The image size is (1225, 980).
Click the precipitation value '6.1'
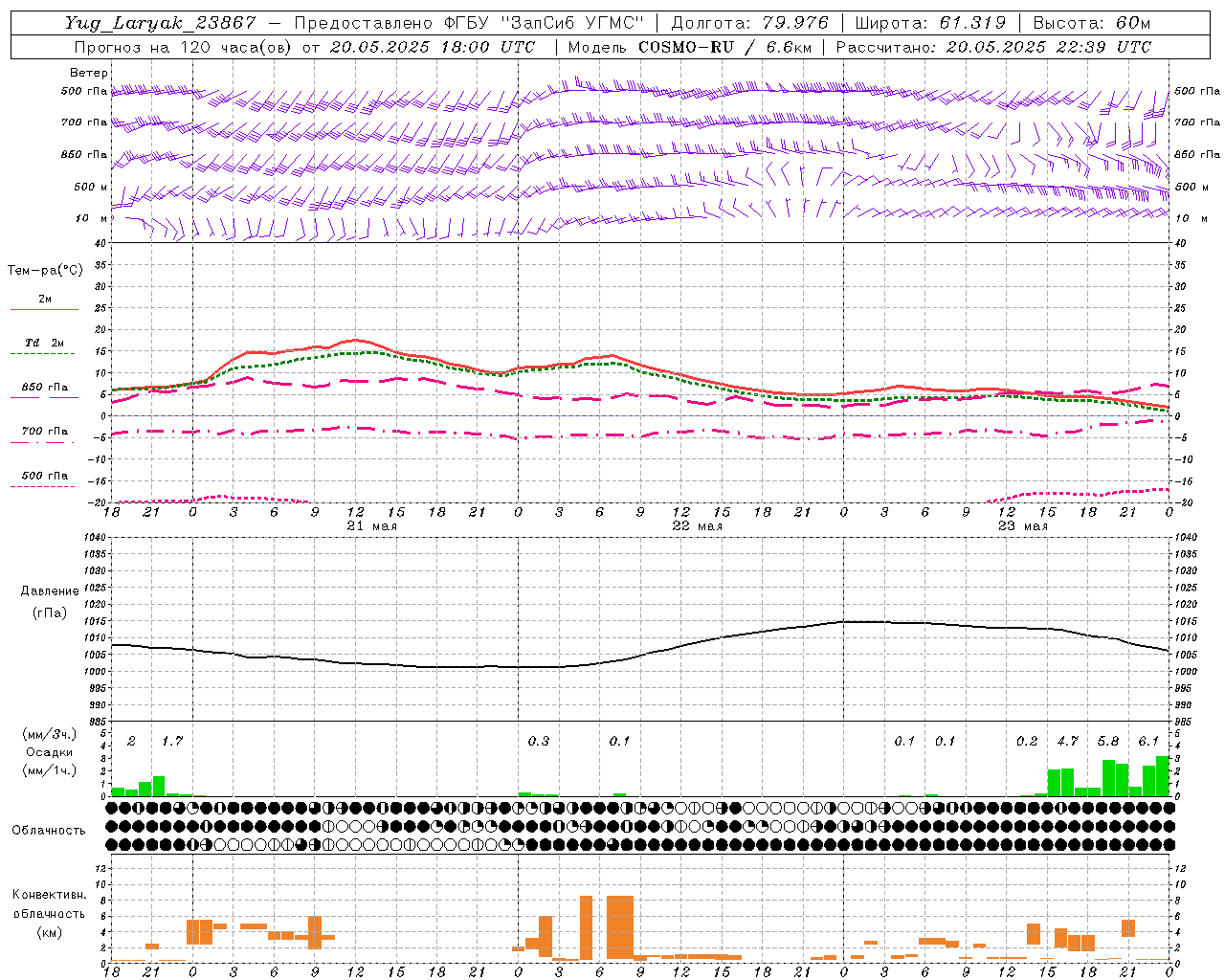(1148, 741)
